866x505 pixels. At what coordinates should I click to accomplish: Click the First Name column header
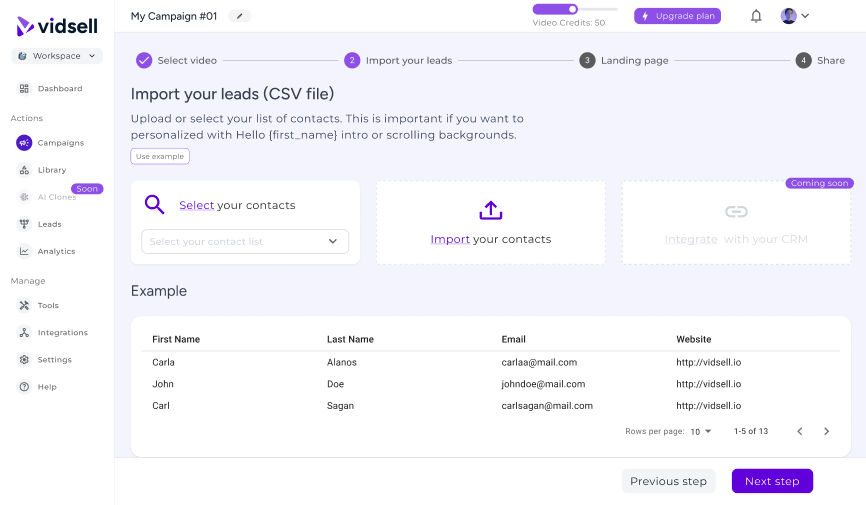(176, 339)
